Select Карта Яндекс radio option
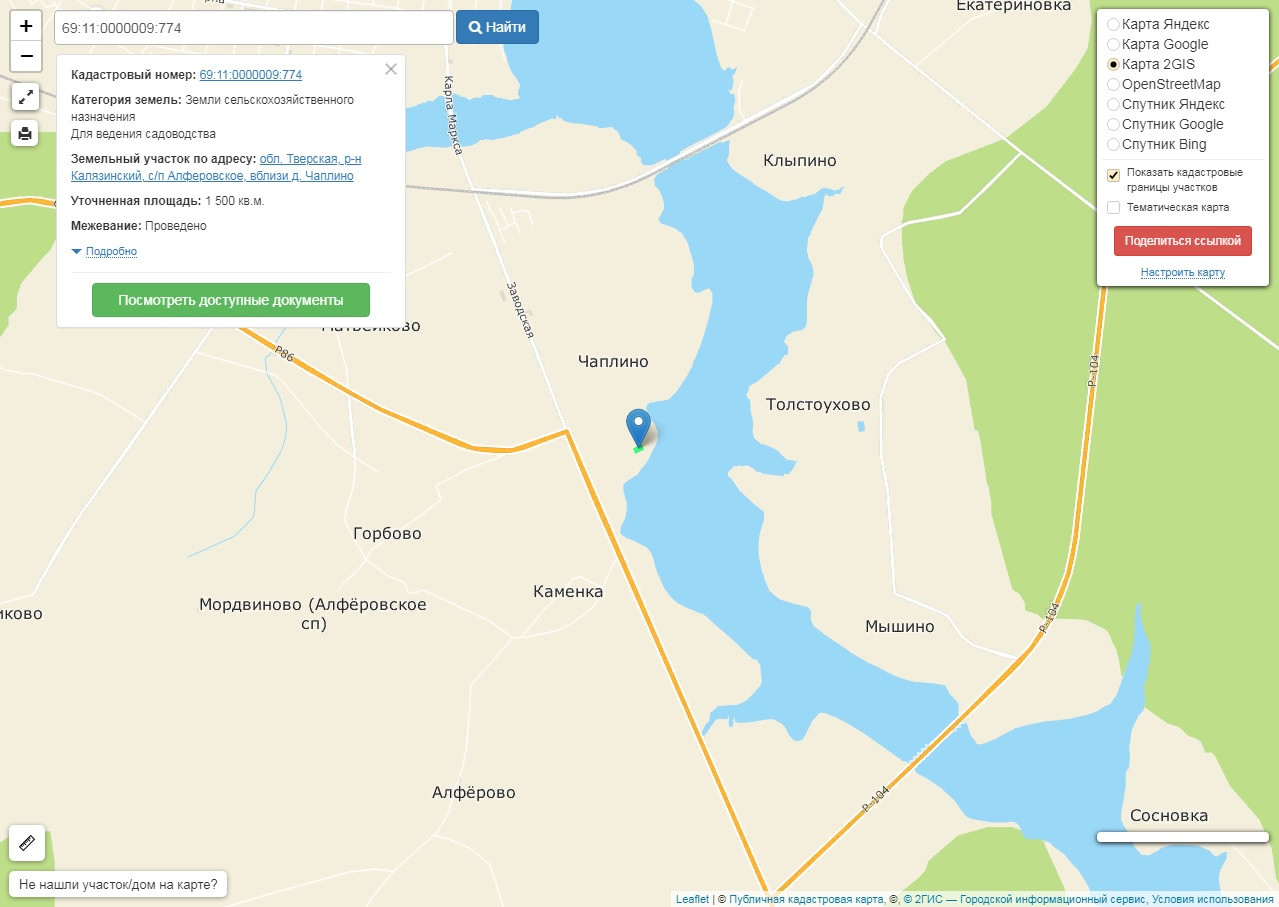 pos(1113,24)
